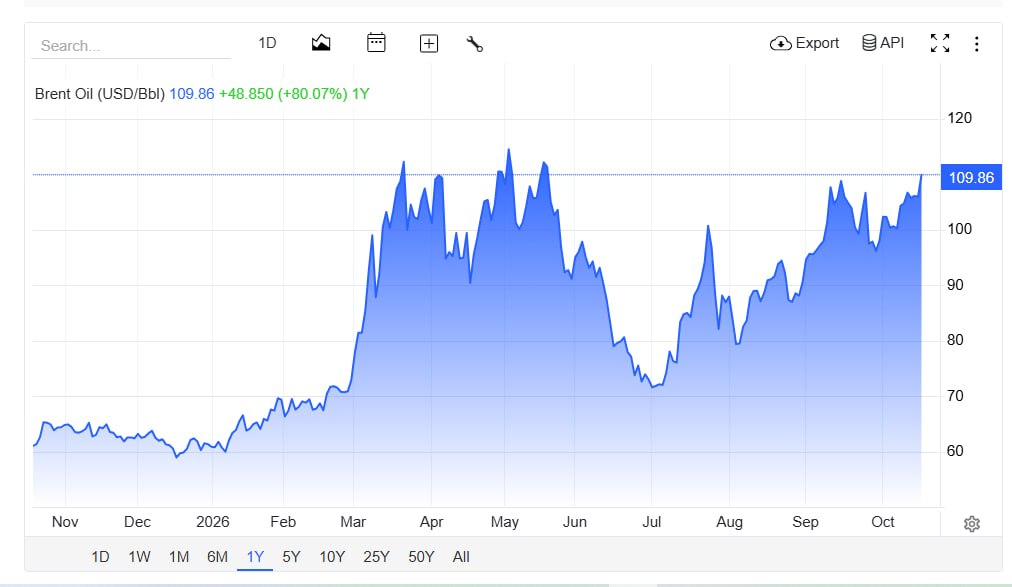Open the 1D interval dropdown
This screenshot has height=587, width=1012.
pos(267,43)
